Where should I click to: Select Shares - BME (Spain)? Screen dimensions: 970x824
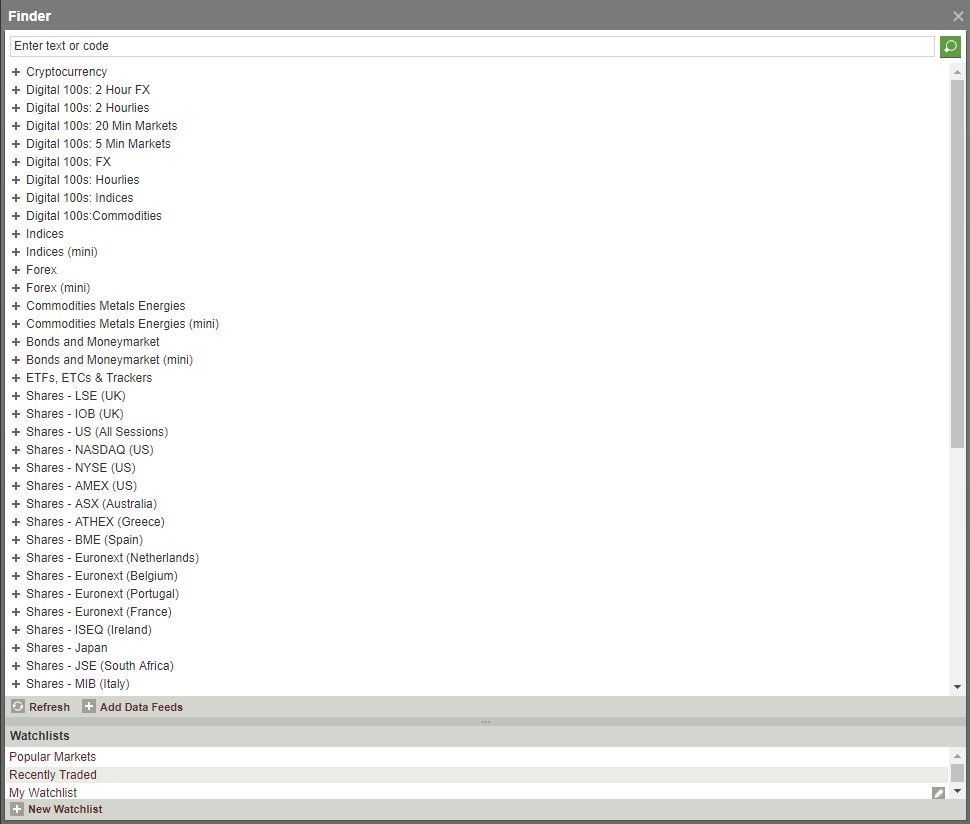tap(85, 539)
